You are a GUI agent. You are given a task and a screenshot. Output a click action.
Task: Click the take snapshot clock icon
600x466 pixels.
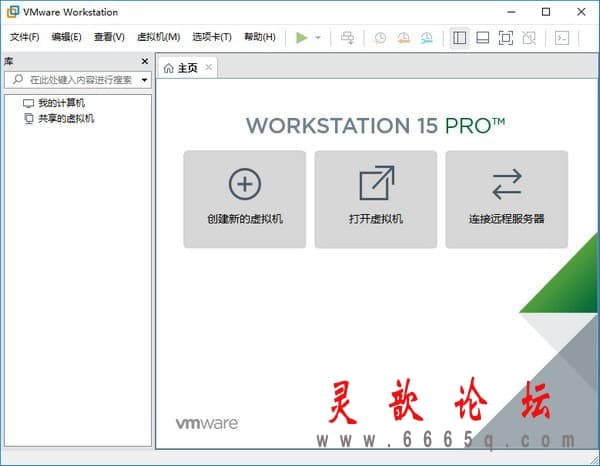click(380, 37)
